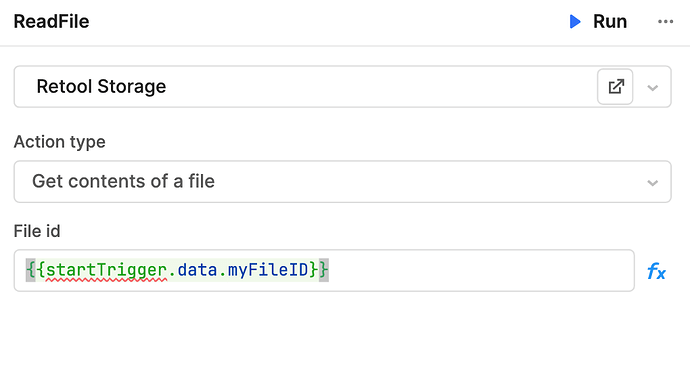Image resolution: width=690 pixels, height=366 pixels.
Task: Open the three-dot more options menu
Action: tap(665, 22)
